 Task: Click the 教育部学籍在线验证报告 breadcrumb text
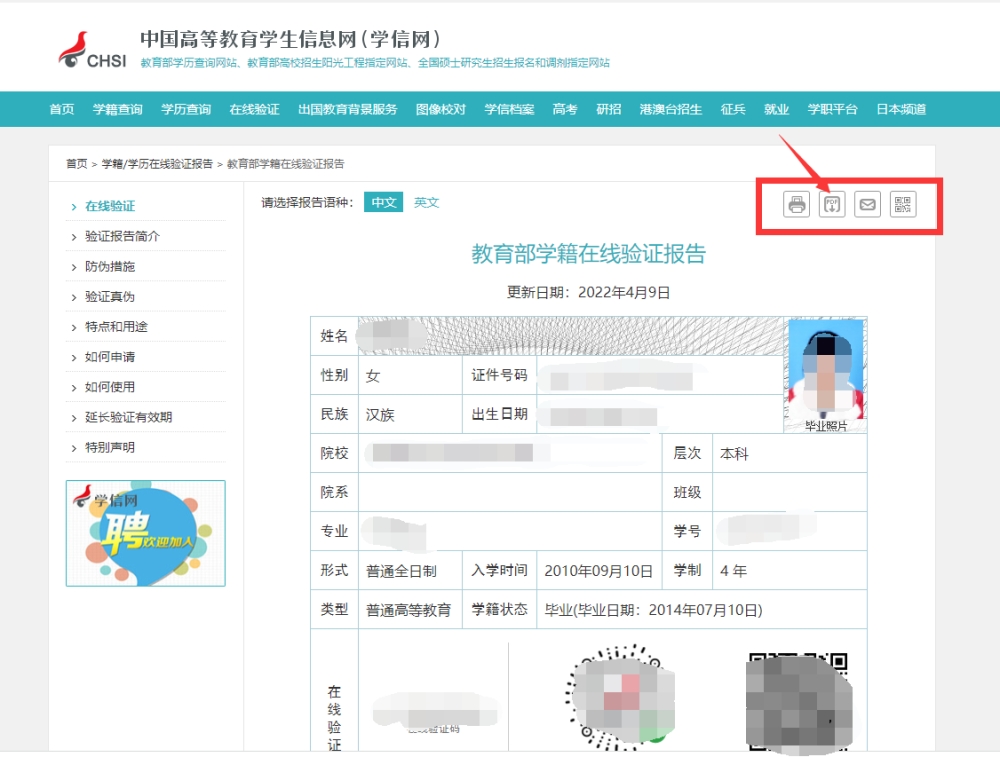pyautogui.click(x=286, y=164)
